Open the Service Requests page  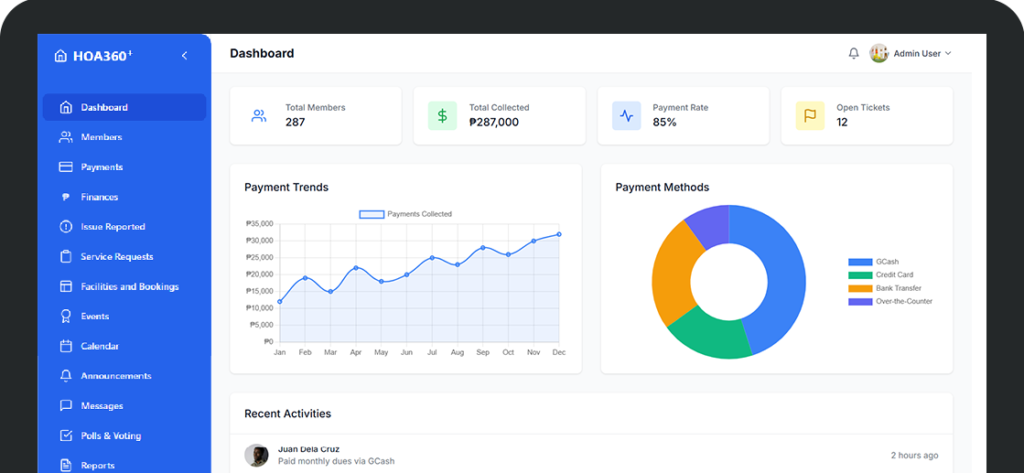coord(116,257)
